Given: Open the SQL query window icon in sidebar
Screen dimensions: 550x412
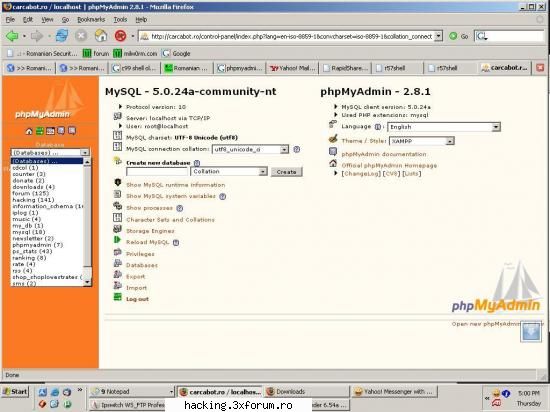Looking at the screenshot, I should (x=51, y=131).
